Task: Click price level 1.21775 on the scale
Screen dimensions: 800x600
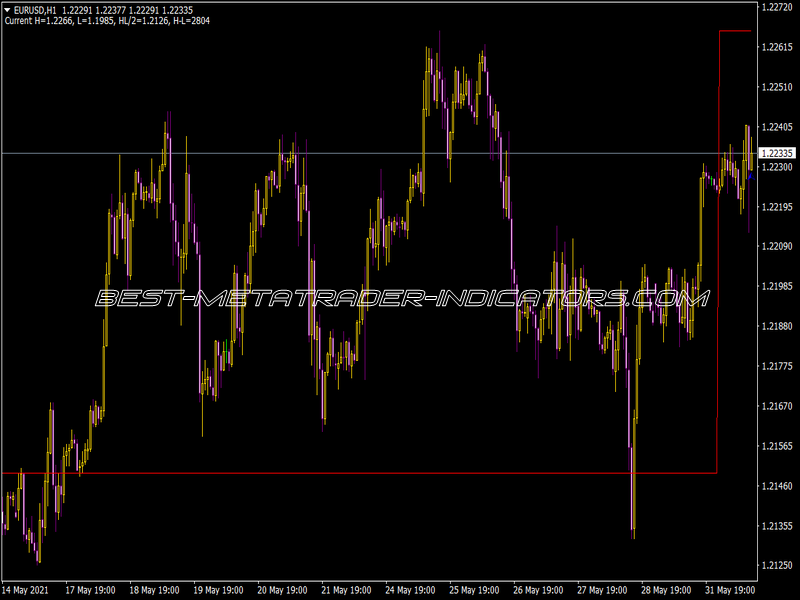Action: click(777, 366)
